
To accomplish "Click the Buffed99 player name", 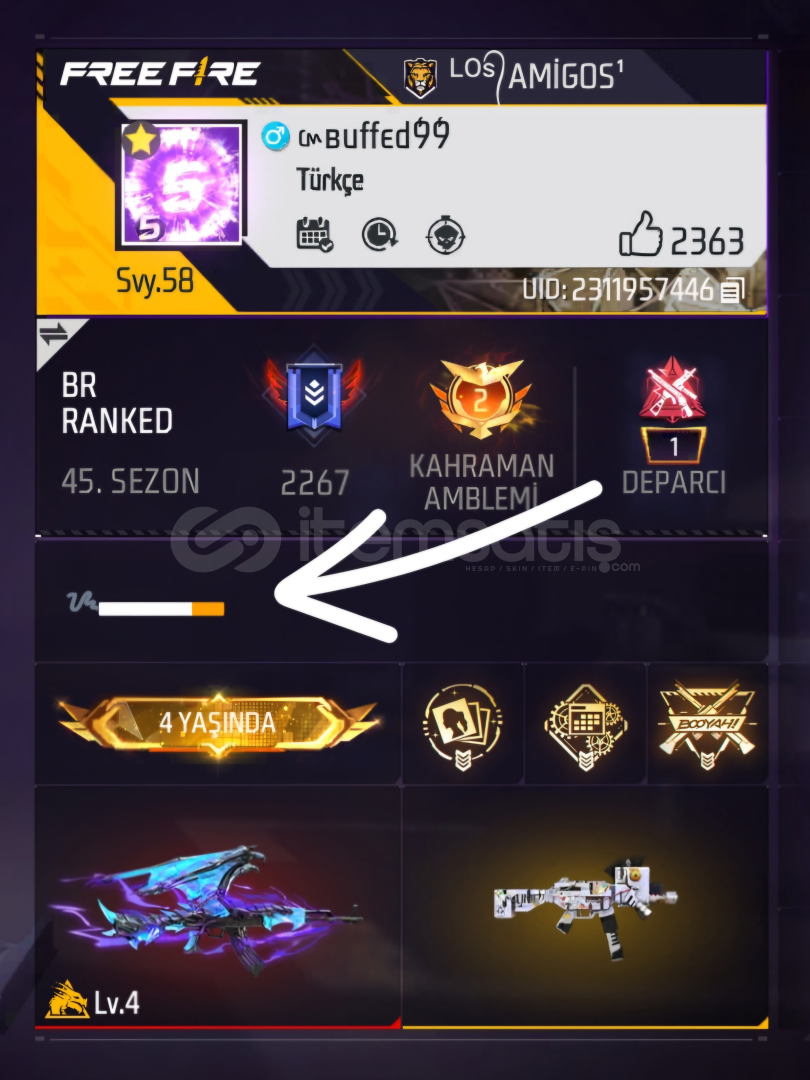I will click(375, 136).
